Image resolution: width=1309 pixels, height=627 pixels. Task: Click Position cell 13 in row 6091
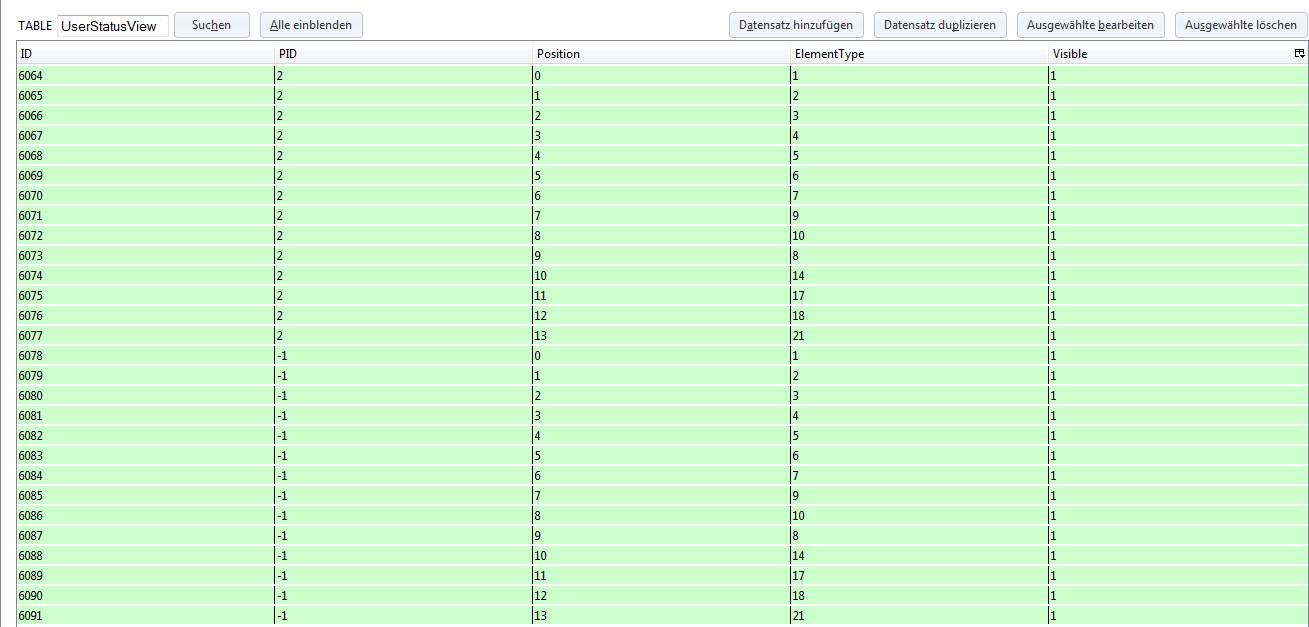click(x=661, y=616)
